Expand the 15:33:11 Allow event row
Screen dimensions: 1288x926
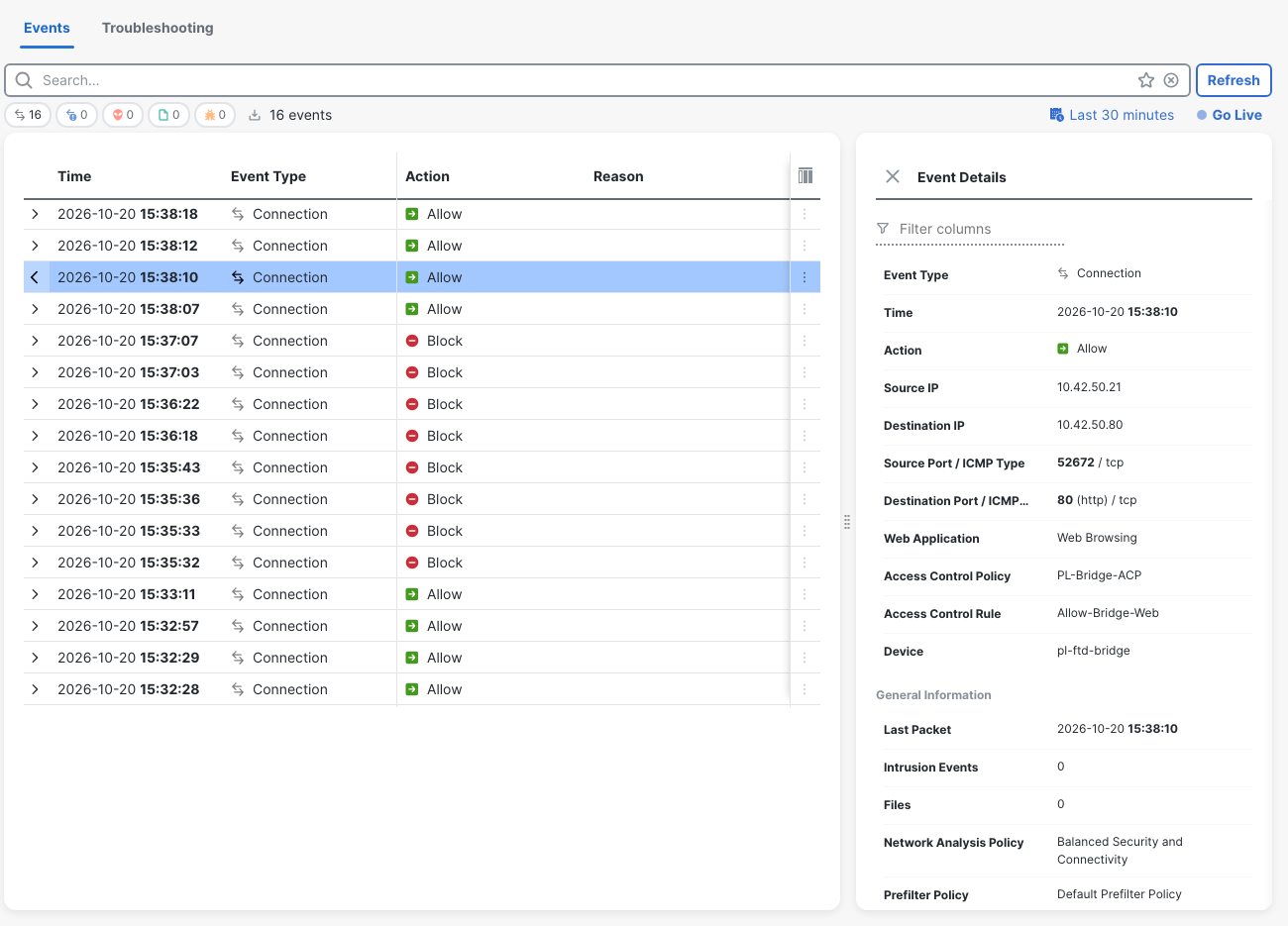pyautogui.click(x=35, y=594)
